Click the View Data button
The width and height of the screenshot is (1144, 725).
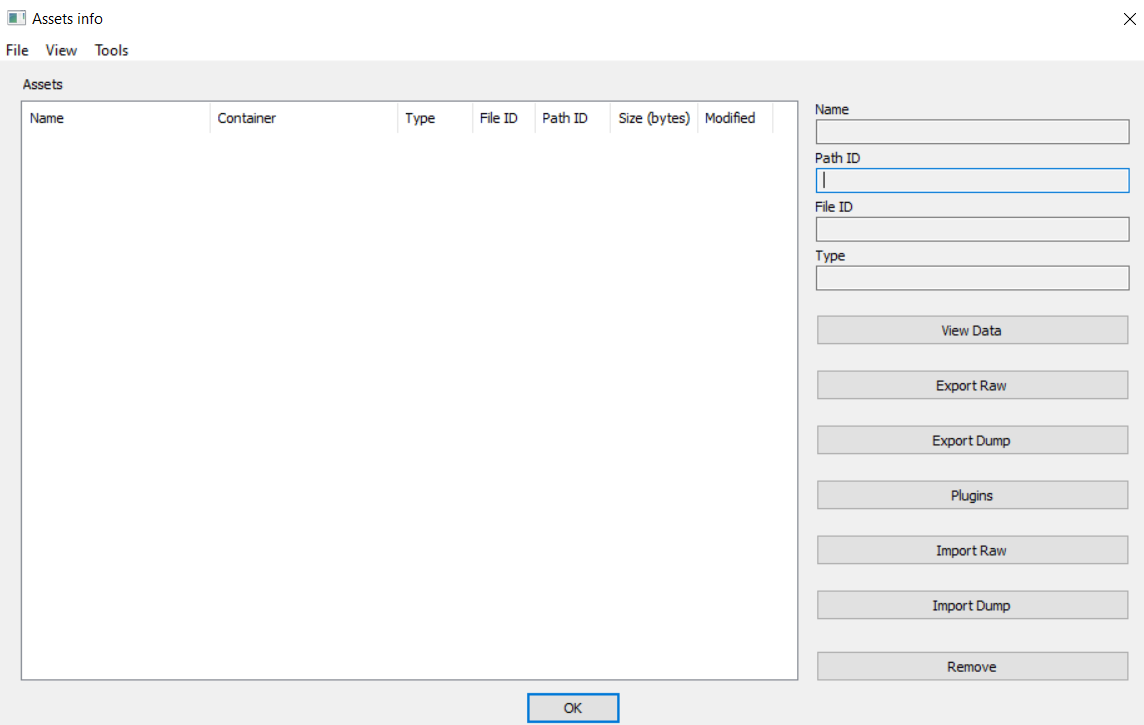coord(971,330)
